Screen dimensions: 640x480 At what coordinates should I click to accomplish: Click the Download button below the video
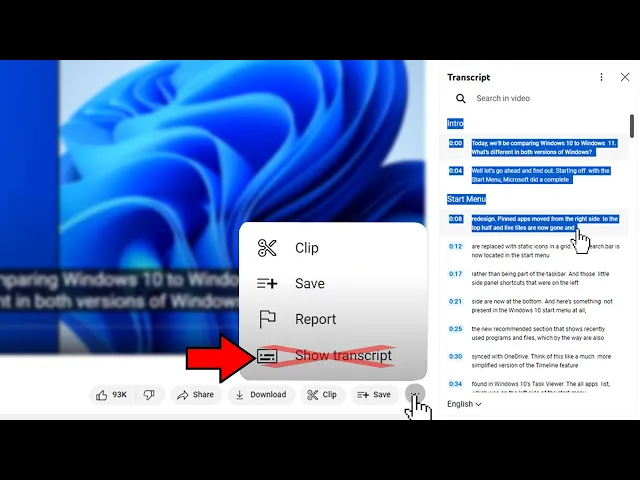coord(261,395)
